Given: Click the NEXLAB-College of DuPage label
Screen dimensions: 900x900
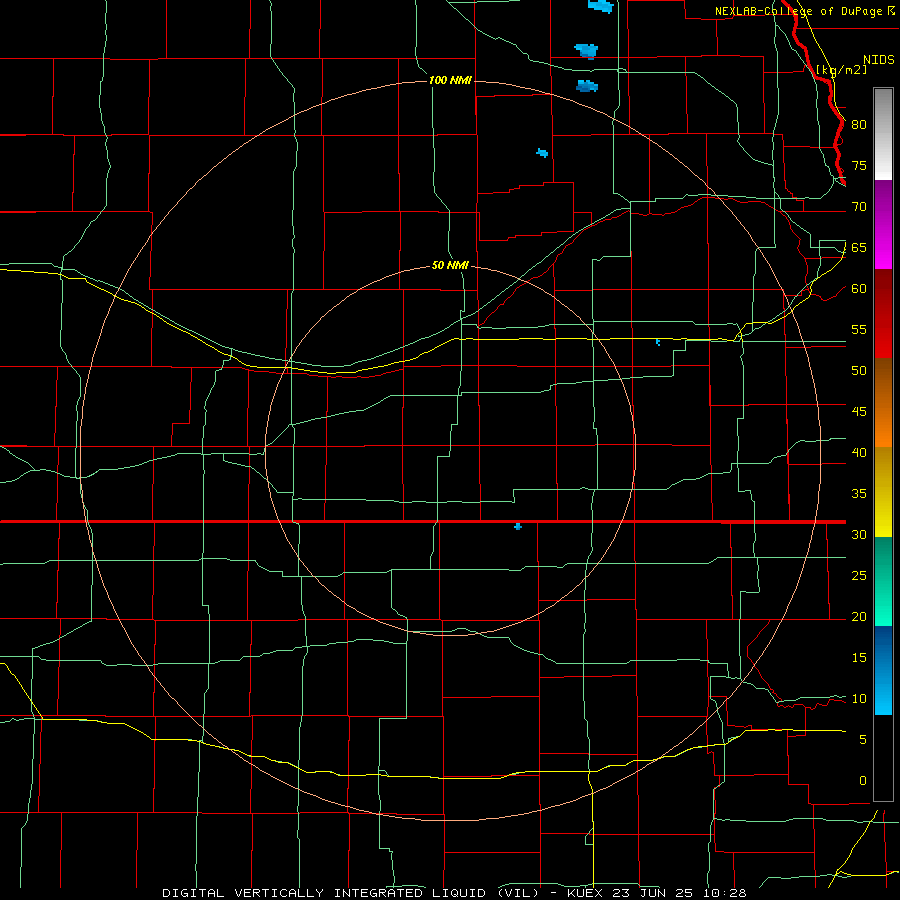Looking at the screenshot, I should point(798,11).
